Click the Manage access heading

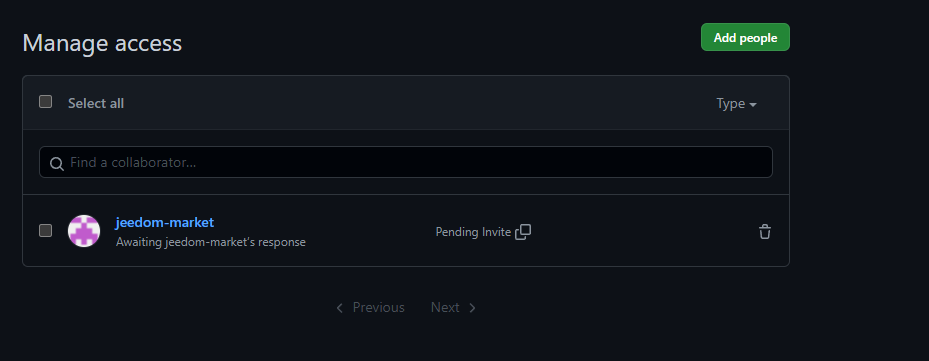click(102, 43)
